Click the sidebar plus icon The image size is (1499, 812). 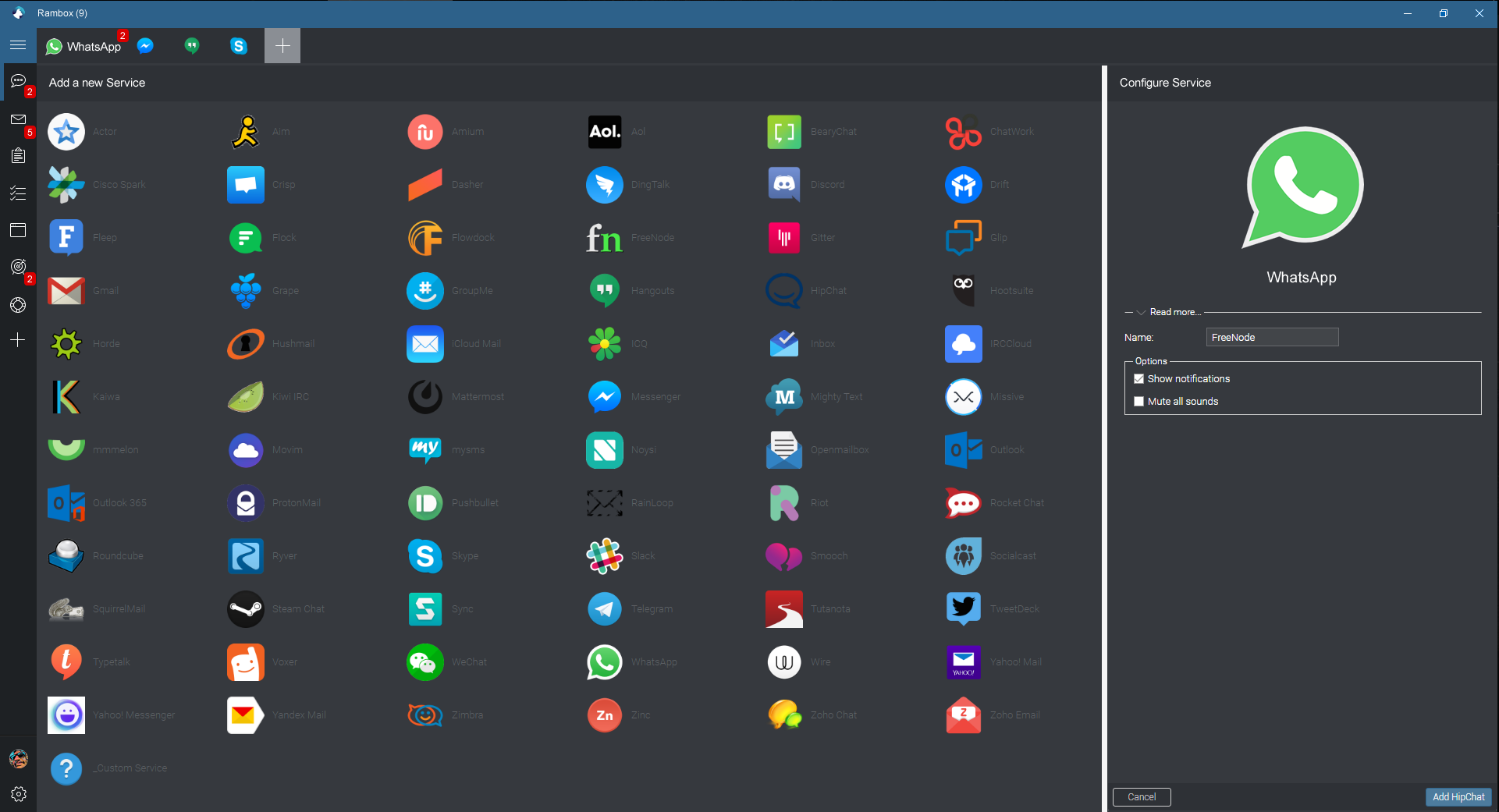pyautogui.click(x=18, y=340)
